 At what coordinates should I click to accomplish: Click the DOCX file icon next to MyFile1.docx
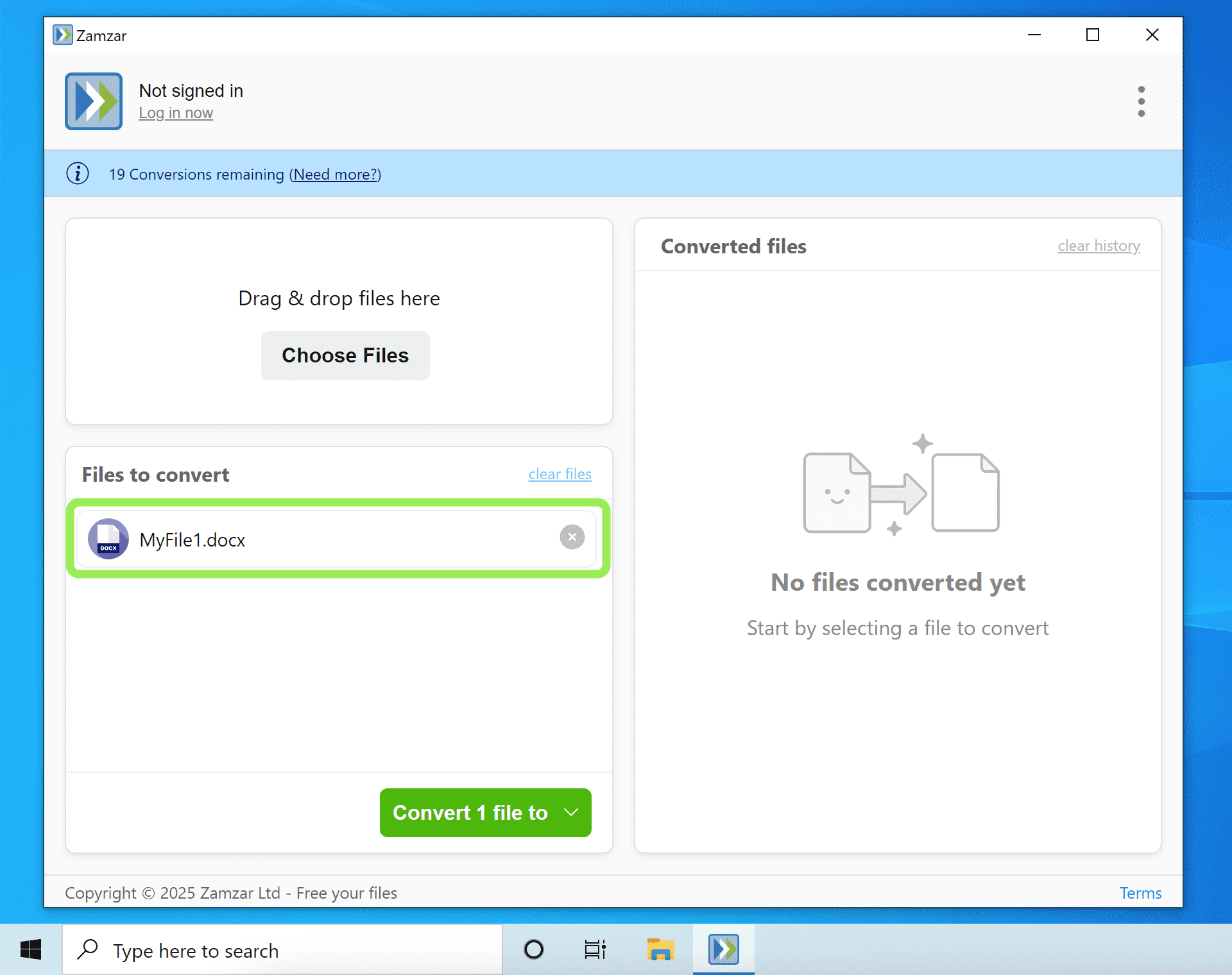[x=108, y=539]
